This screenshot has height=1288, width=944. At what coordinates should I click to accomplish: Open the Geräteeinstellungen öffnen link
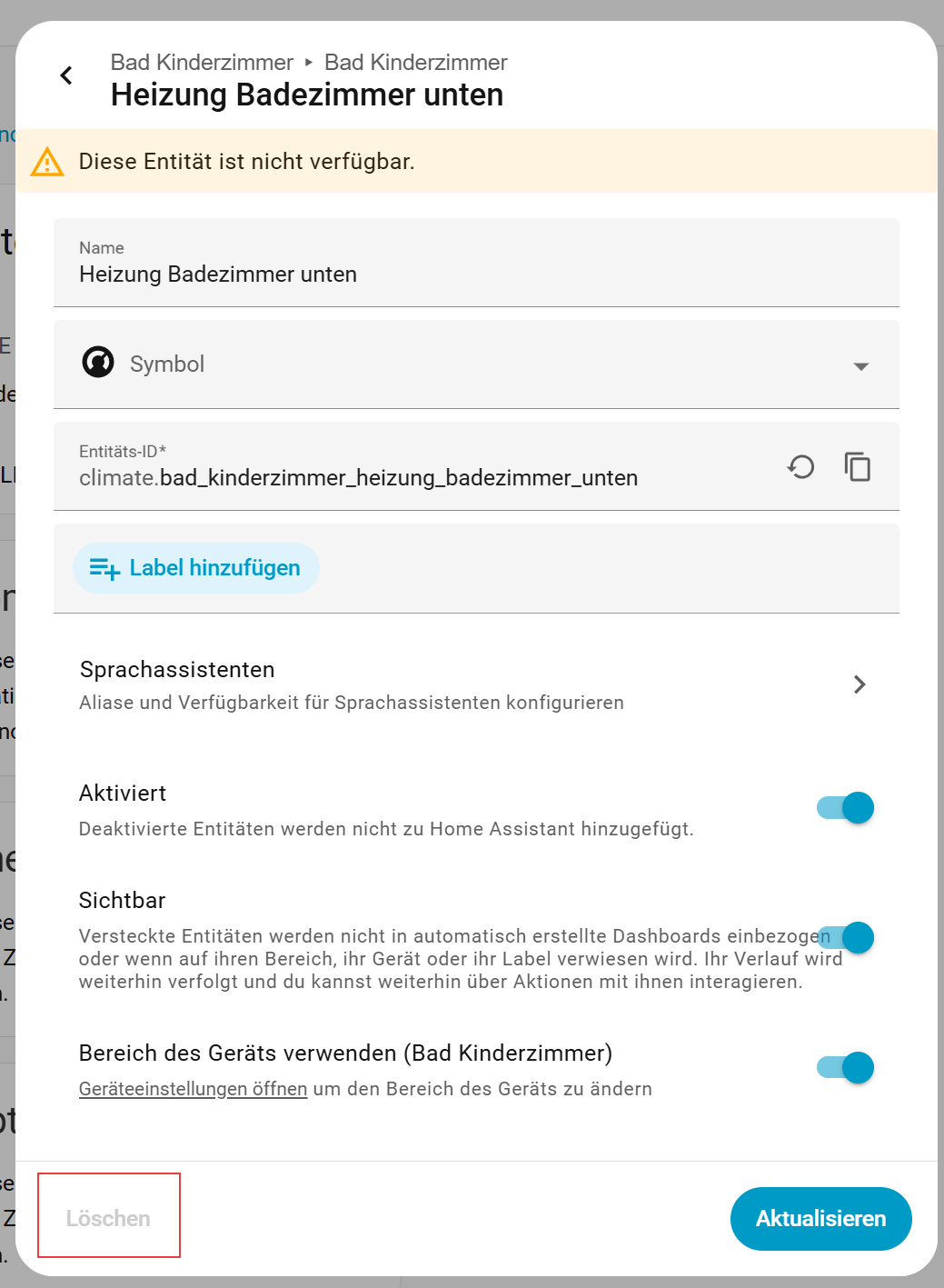193,1089
